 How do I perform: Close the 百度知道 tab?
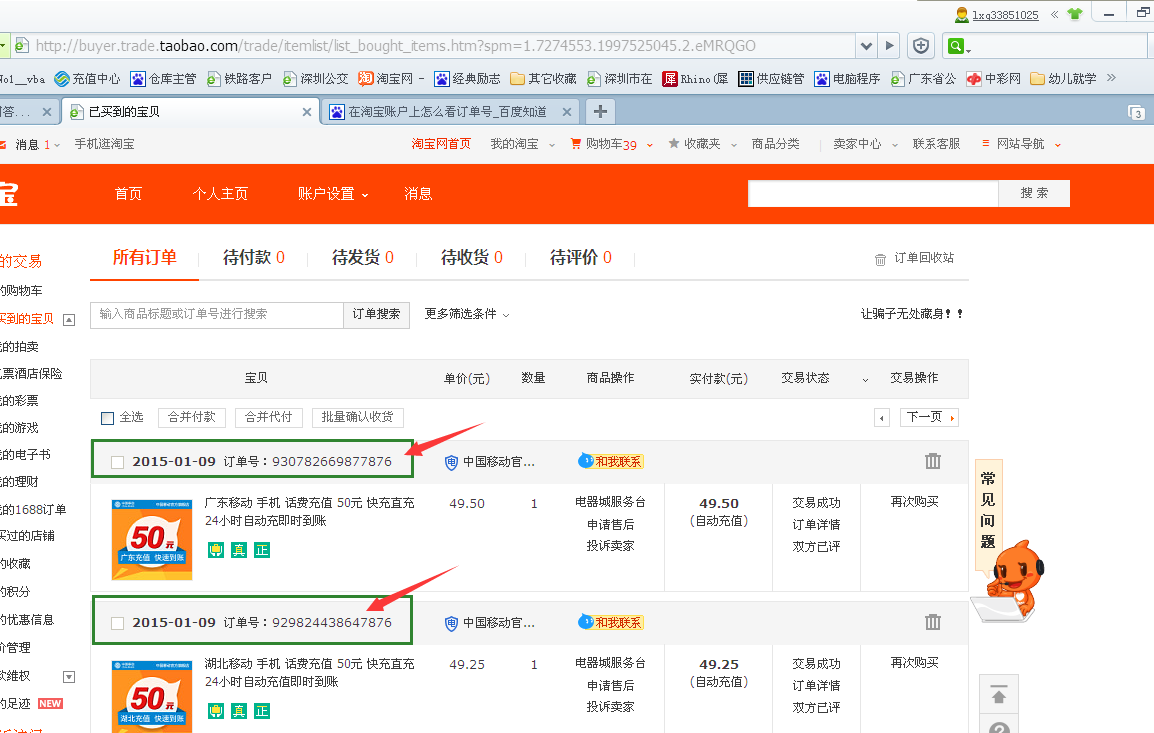point(567,112)
